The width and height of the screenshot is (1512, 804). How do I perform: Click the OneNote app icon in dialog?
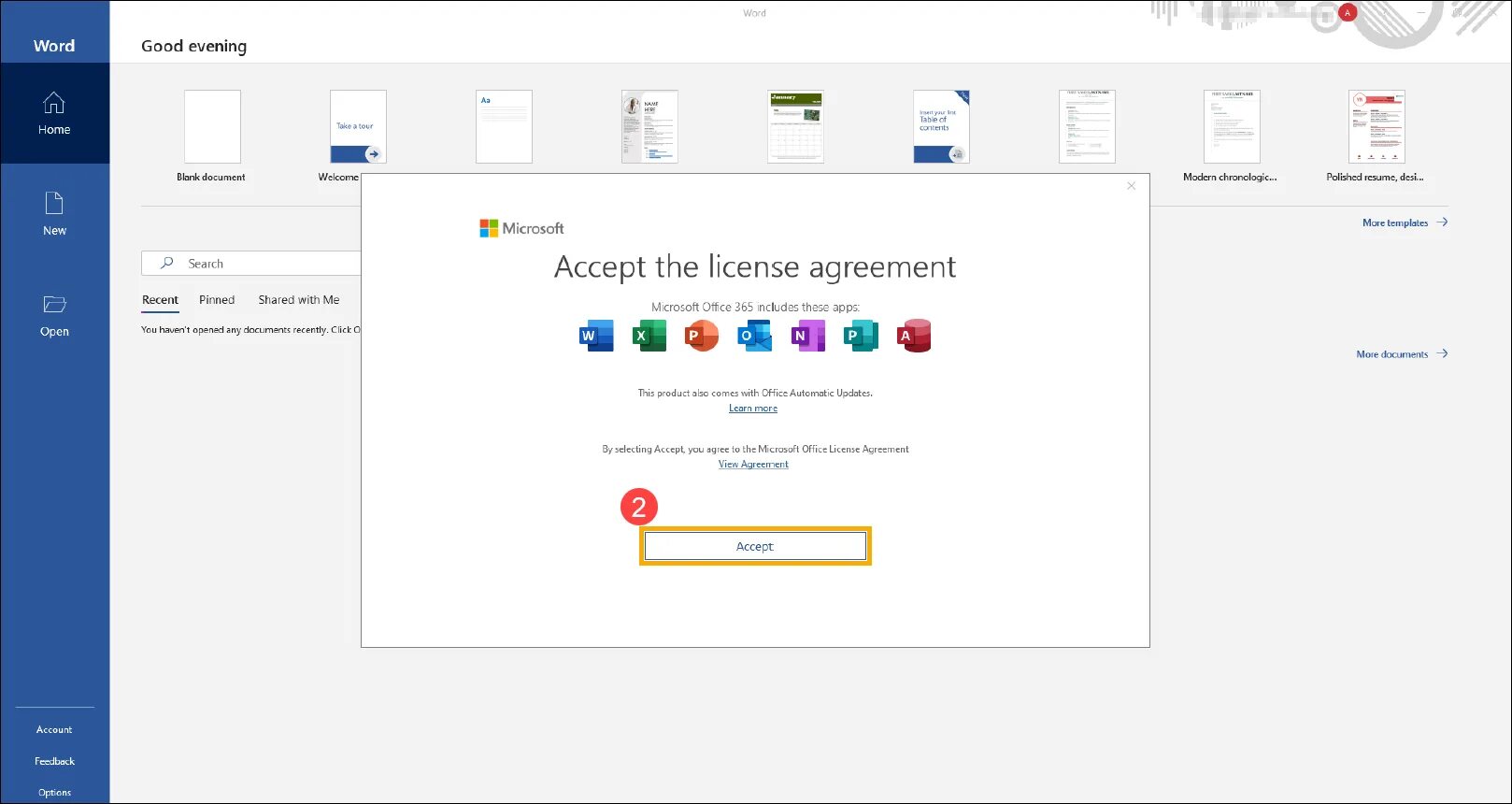[808, 336]
